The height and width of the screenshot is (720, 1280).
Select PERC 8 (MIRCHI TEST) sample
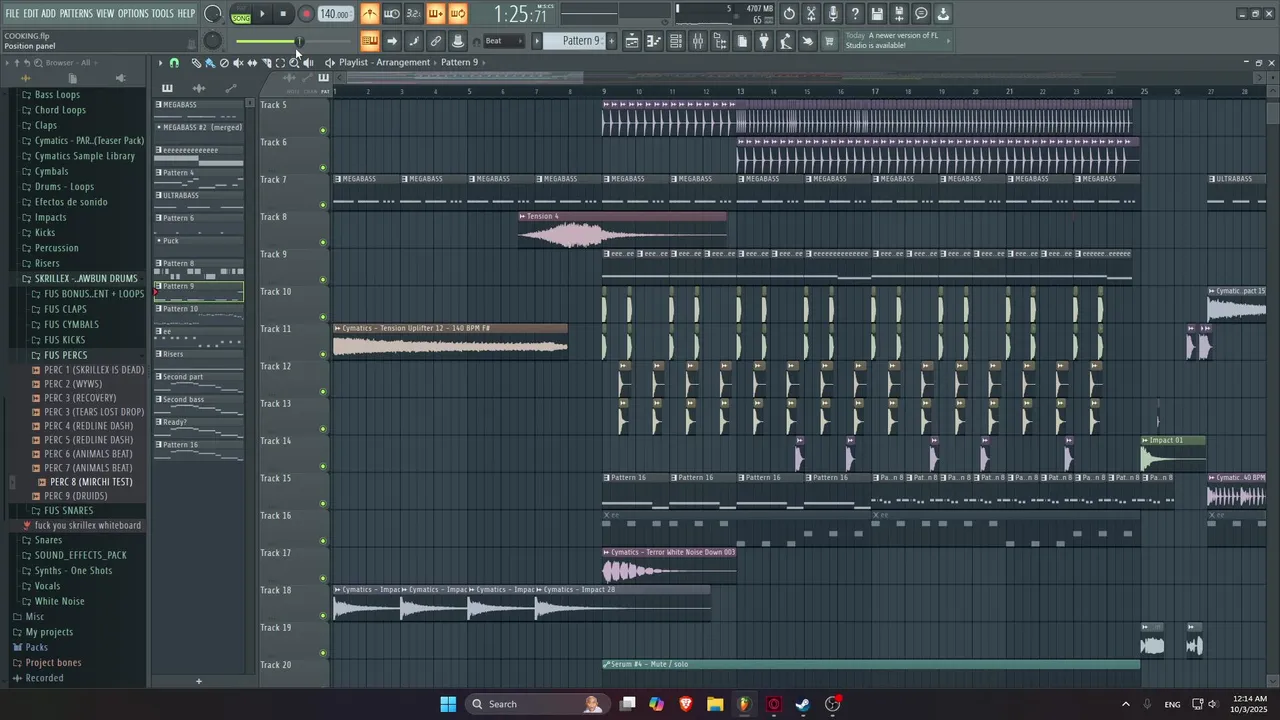click(x=91, y=482)
